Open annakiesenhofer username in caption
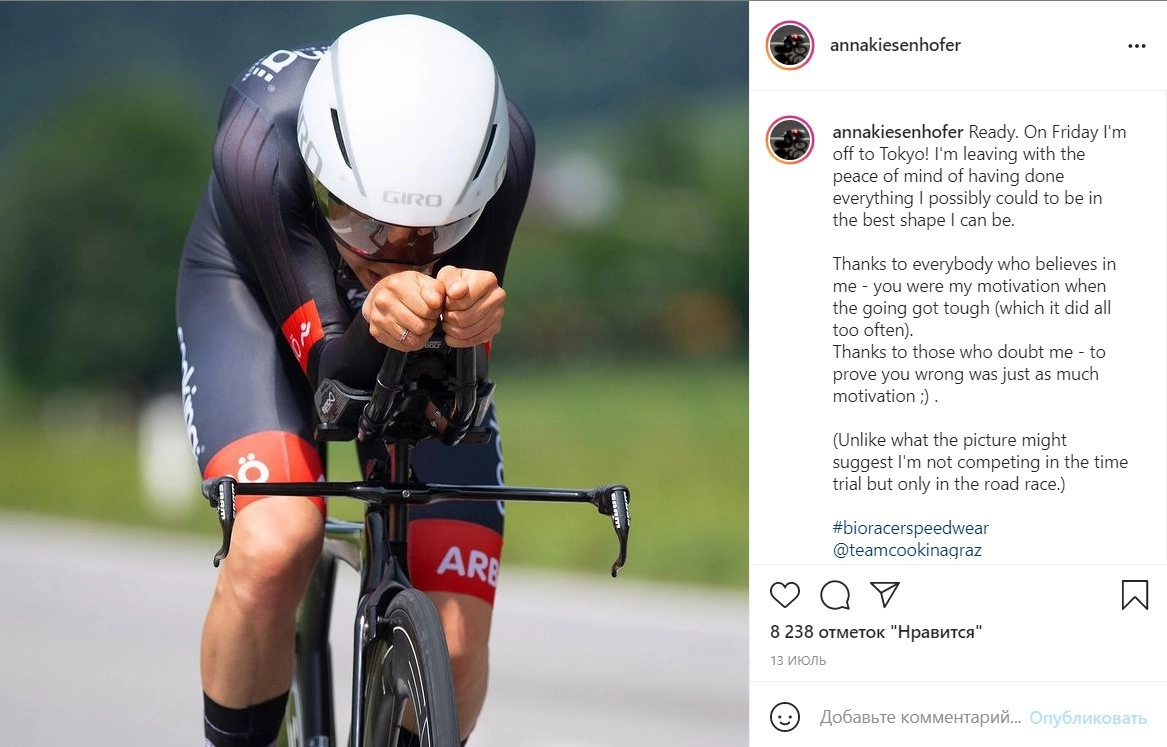Image resolution: width=1167 pixels, height=747 pixels. 898,132
